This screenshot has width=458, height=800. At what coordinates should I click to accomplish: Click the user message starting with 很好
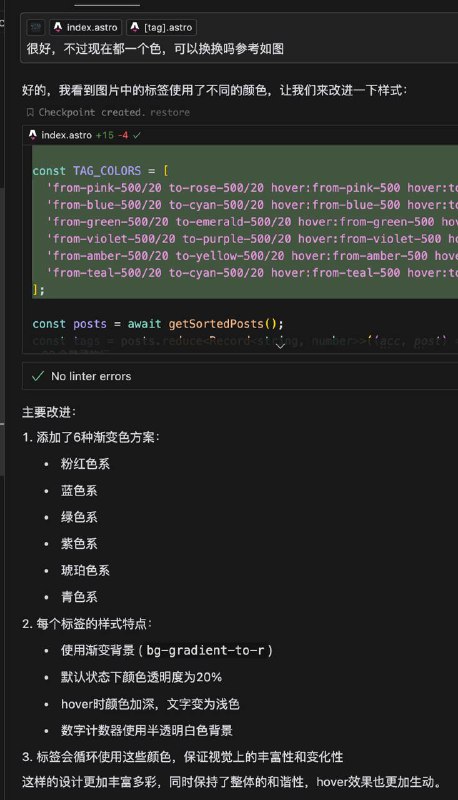coord(155,49)
